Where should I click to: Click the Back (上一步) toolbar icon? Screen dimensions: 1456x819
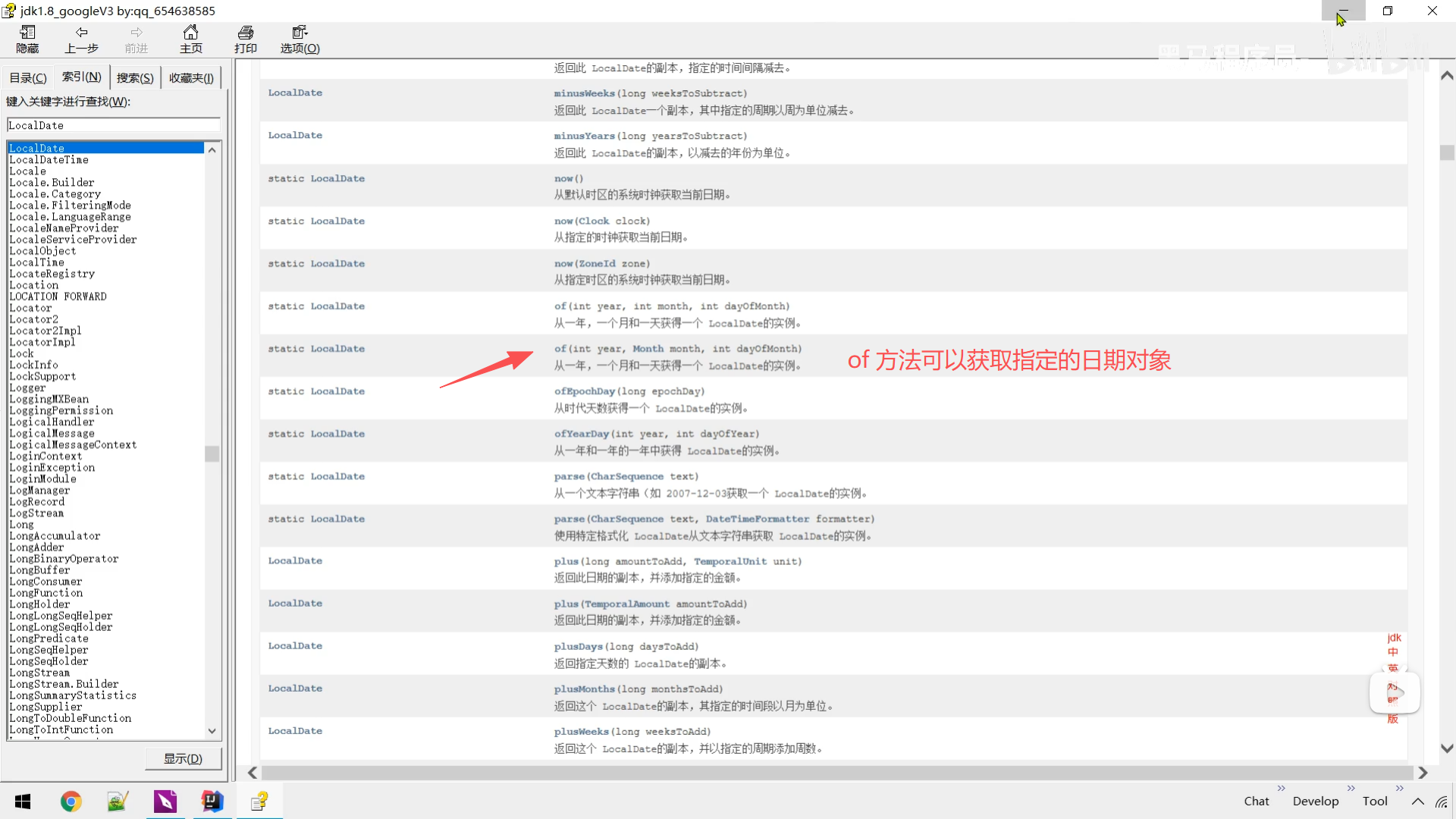coord(82,39)
